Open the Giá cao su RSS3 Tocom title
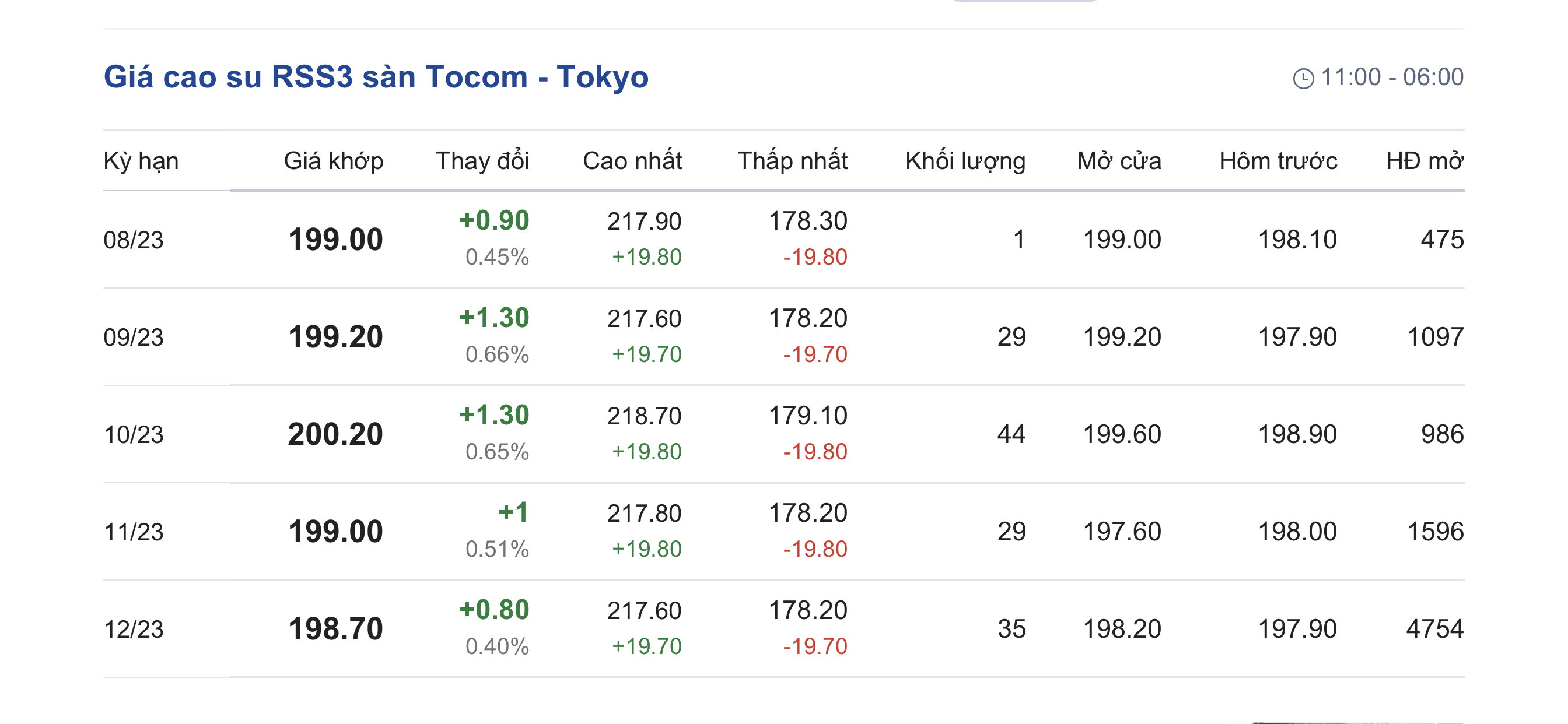 click(x=376, y=78)
